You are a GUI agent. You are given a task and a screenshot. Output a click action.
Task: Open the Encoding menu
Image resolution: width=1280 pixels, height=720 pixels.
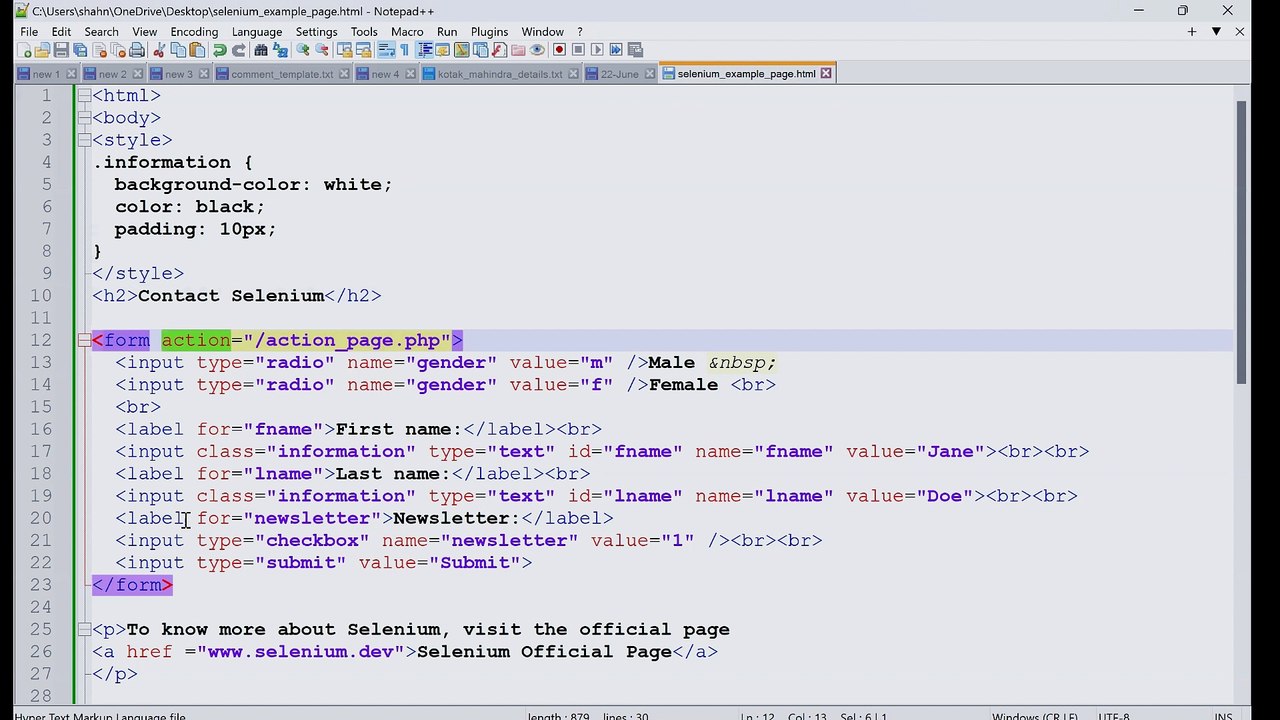tap(194, 32)
